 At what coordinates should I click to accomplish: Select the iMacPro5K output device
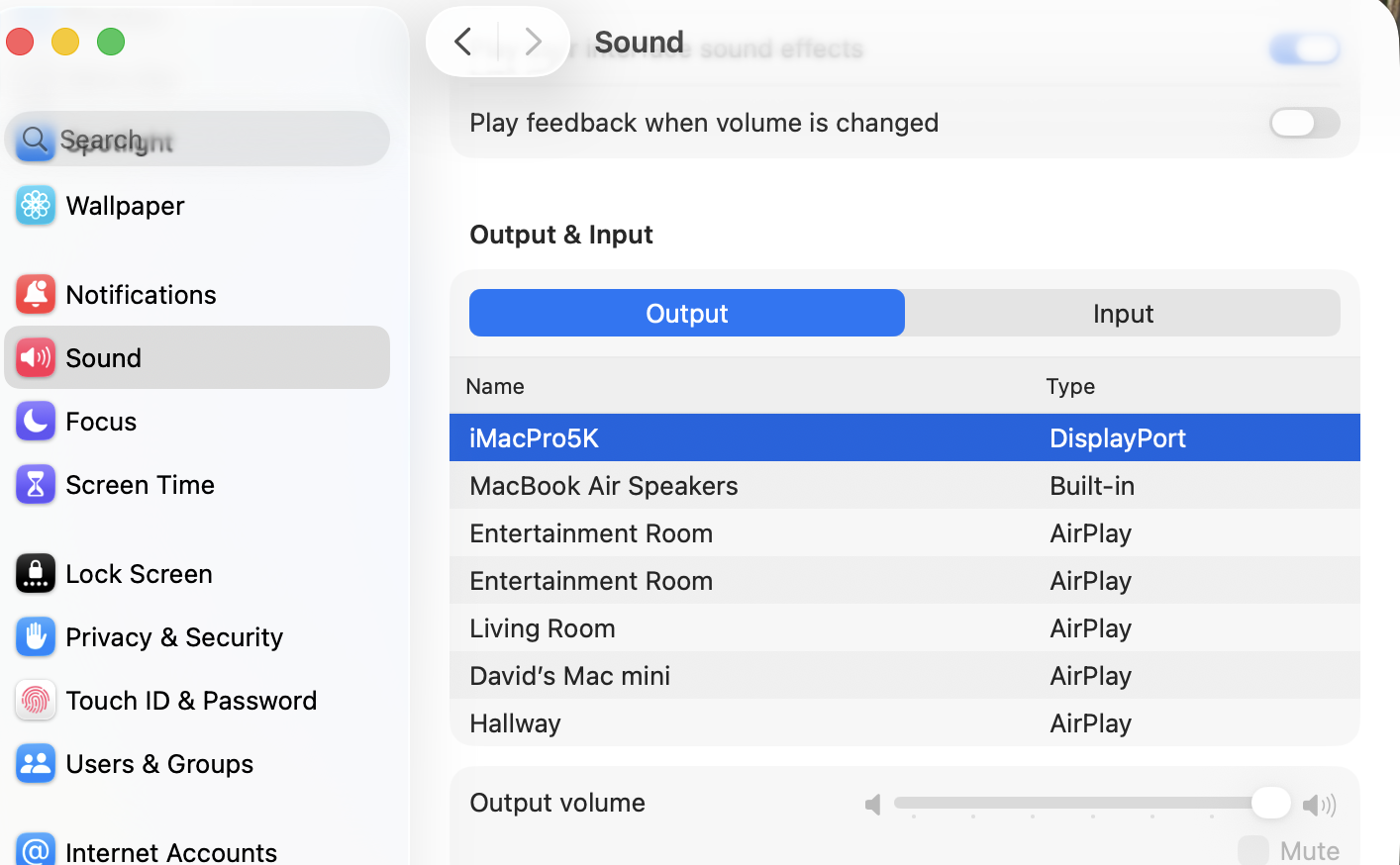(905, 437)
